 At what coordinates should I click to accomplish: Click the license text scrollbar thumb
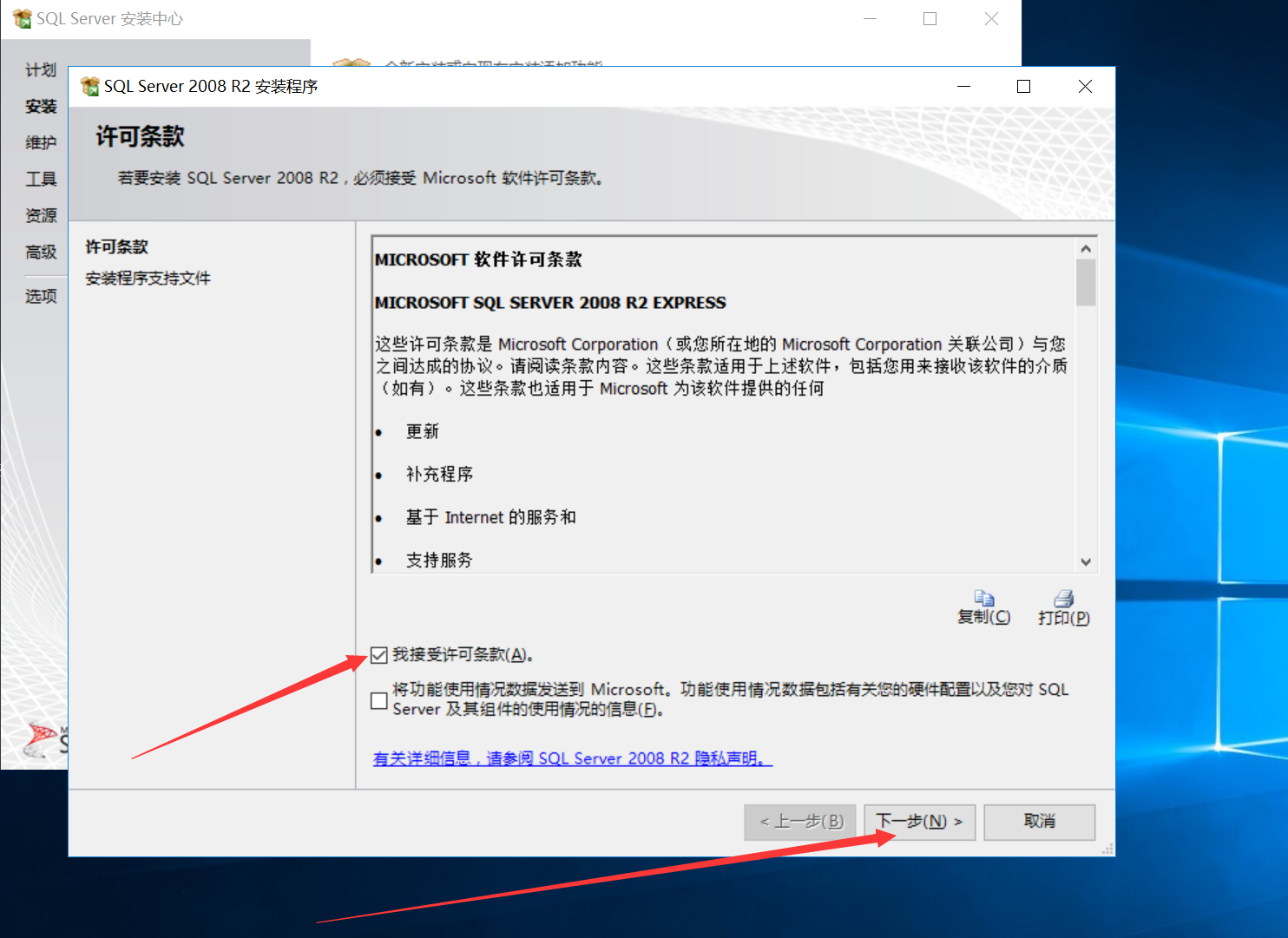1086,283
